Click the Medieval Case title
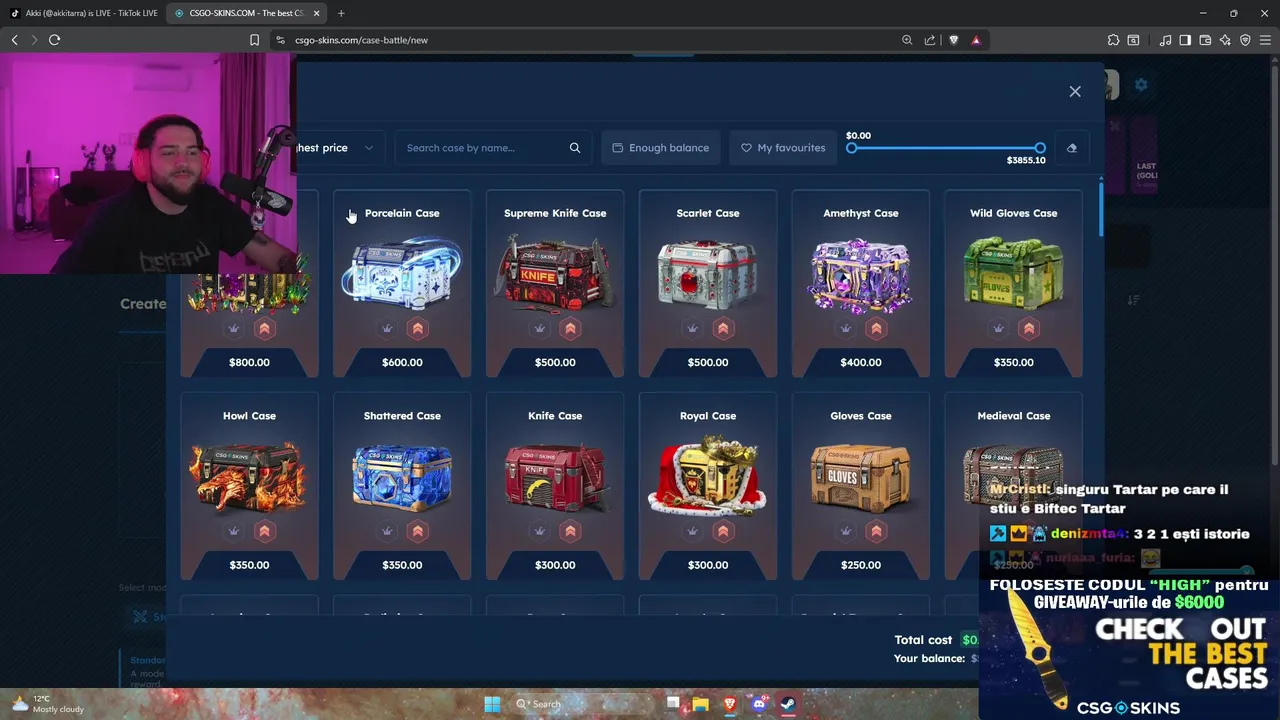 (x=1014, y=416)
